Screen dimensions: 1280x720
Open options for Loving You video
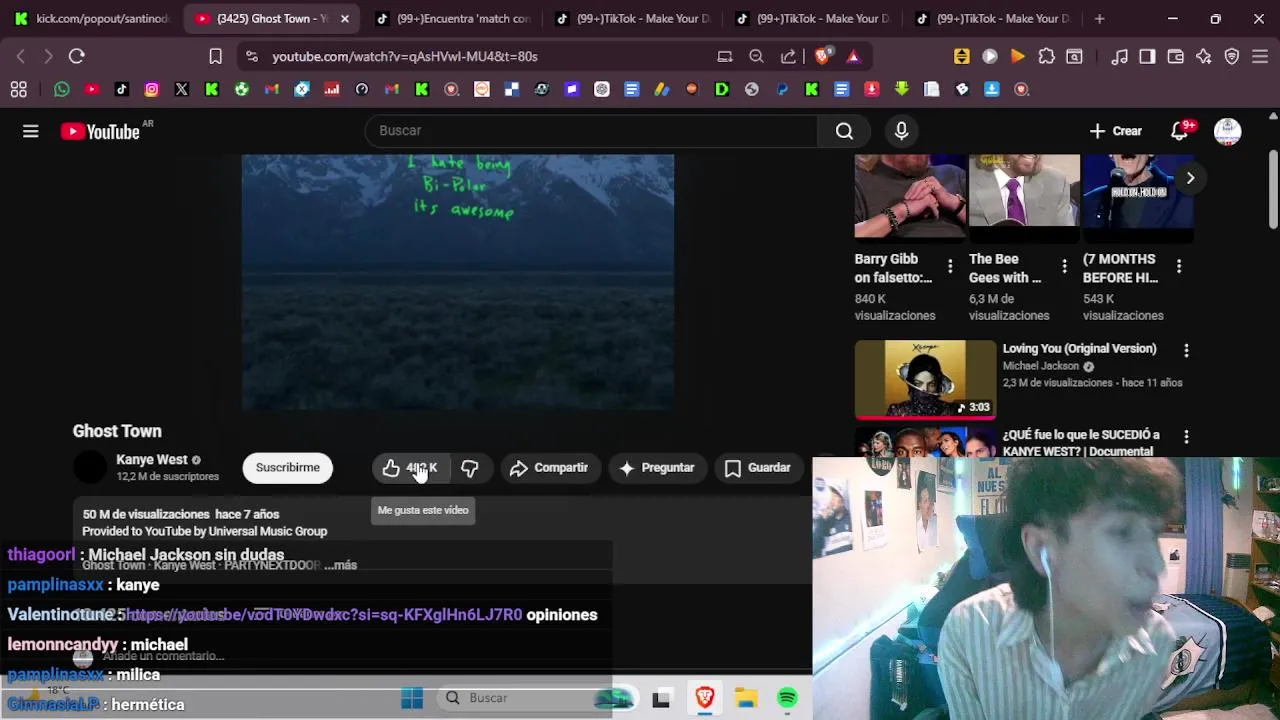click(1186, 351)
